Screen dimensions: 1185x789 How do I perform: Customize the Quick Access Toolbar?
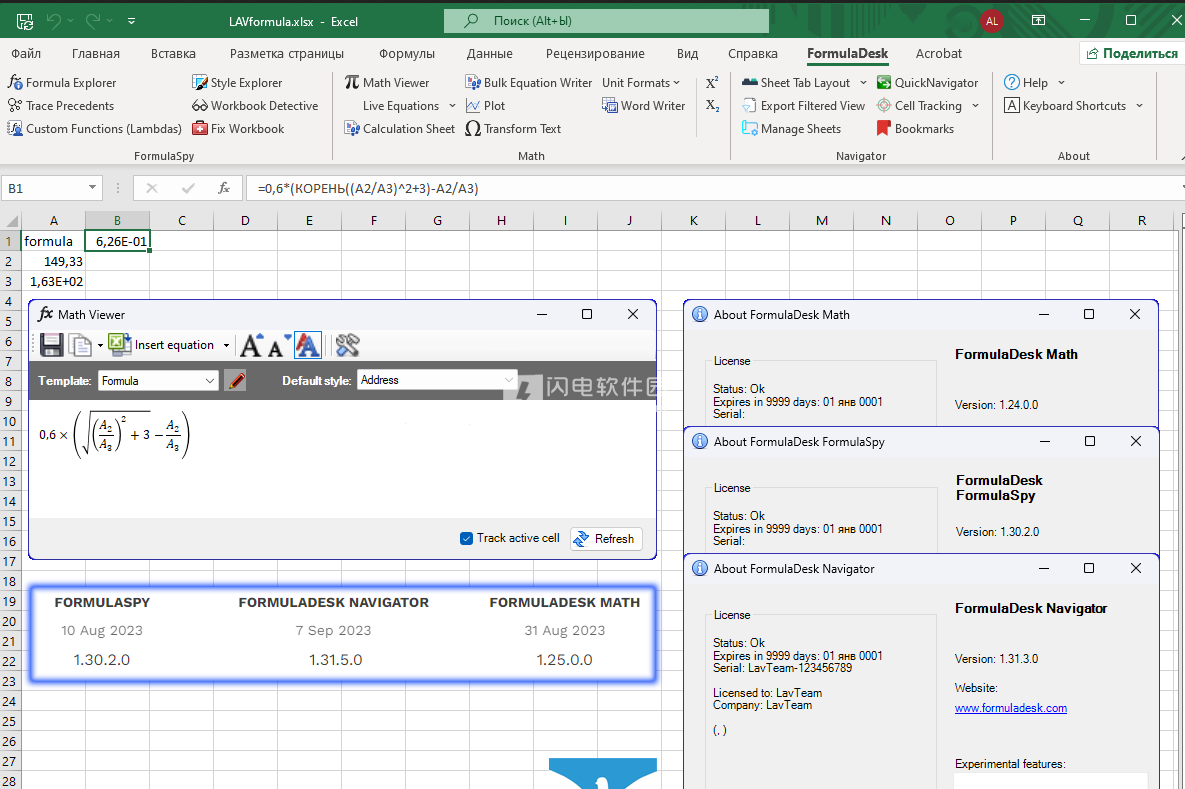[x=131, y=21]
